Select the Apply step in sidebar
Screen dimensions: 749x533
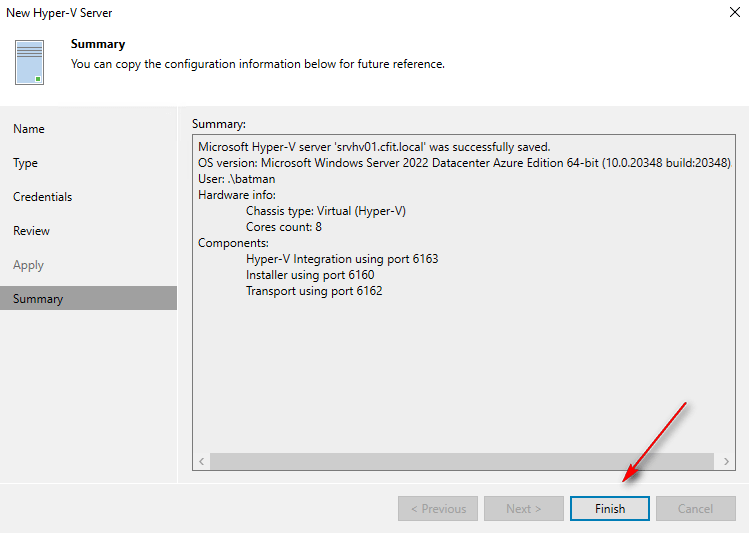pos(29,265)
